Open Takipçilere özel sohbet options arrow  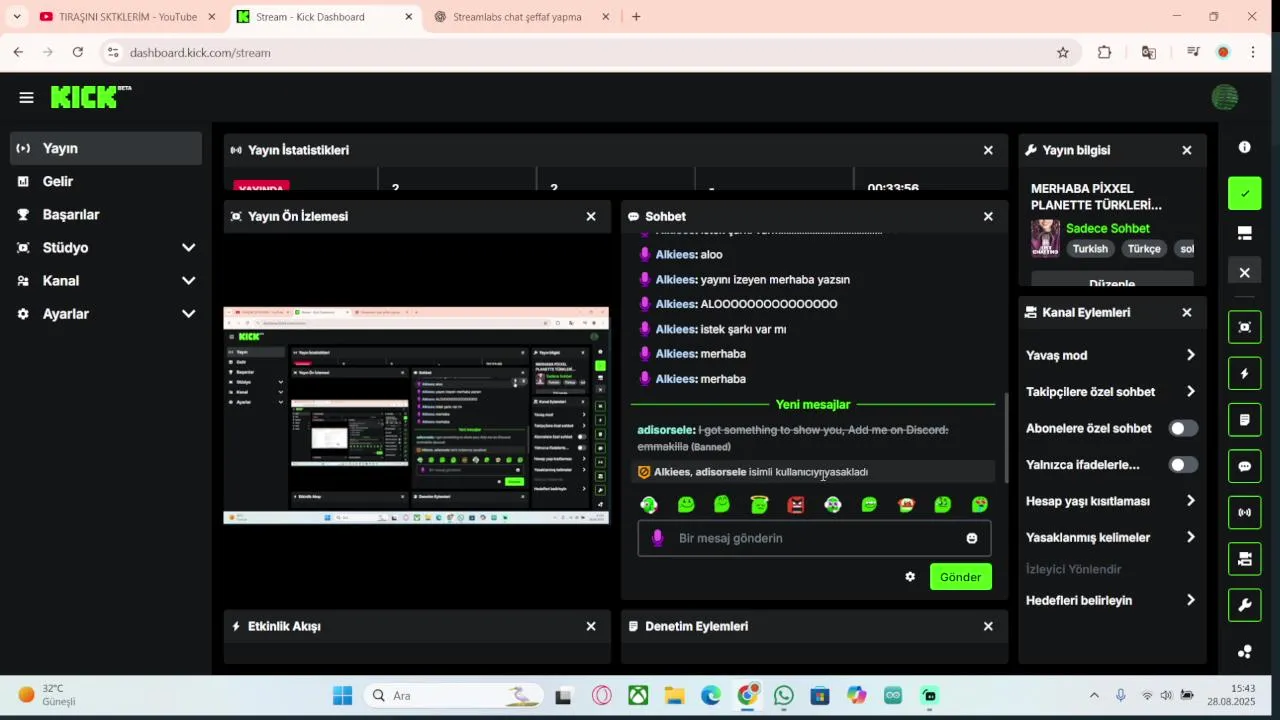(x=1190, y=391)
